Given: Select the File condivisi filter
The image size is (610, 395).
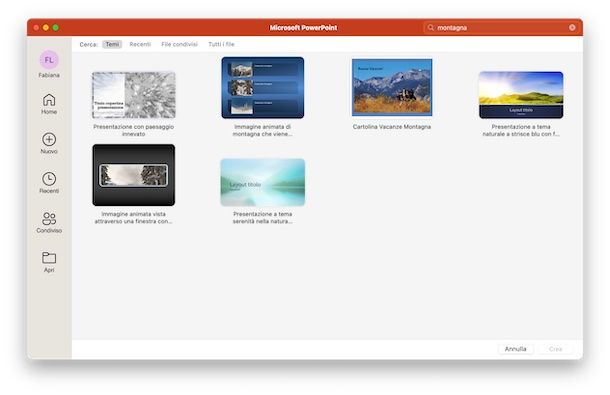Looking at the screenshot, I should tap(179, 44).
